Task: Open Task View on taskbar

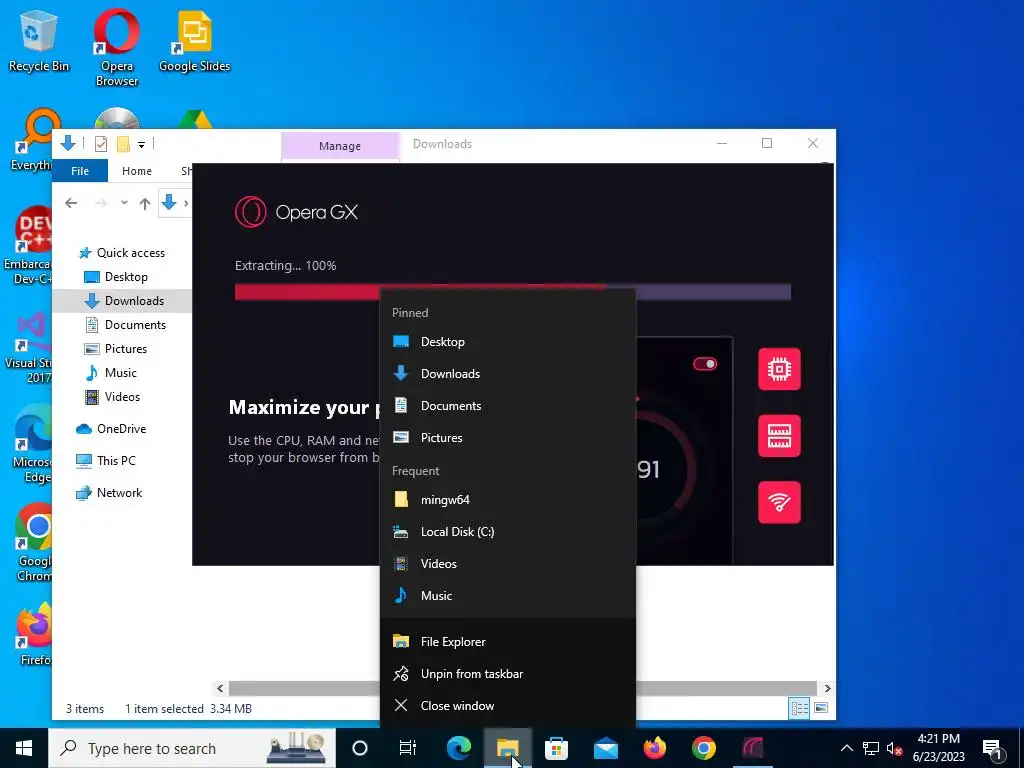Action: [408, 748]
